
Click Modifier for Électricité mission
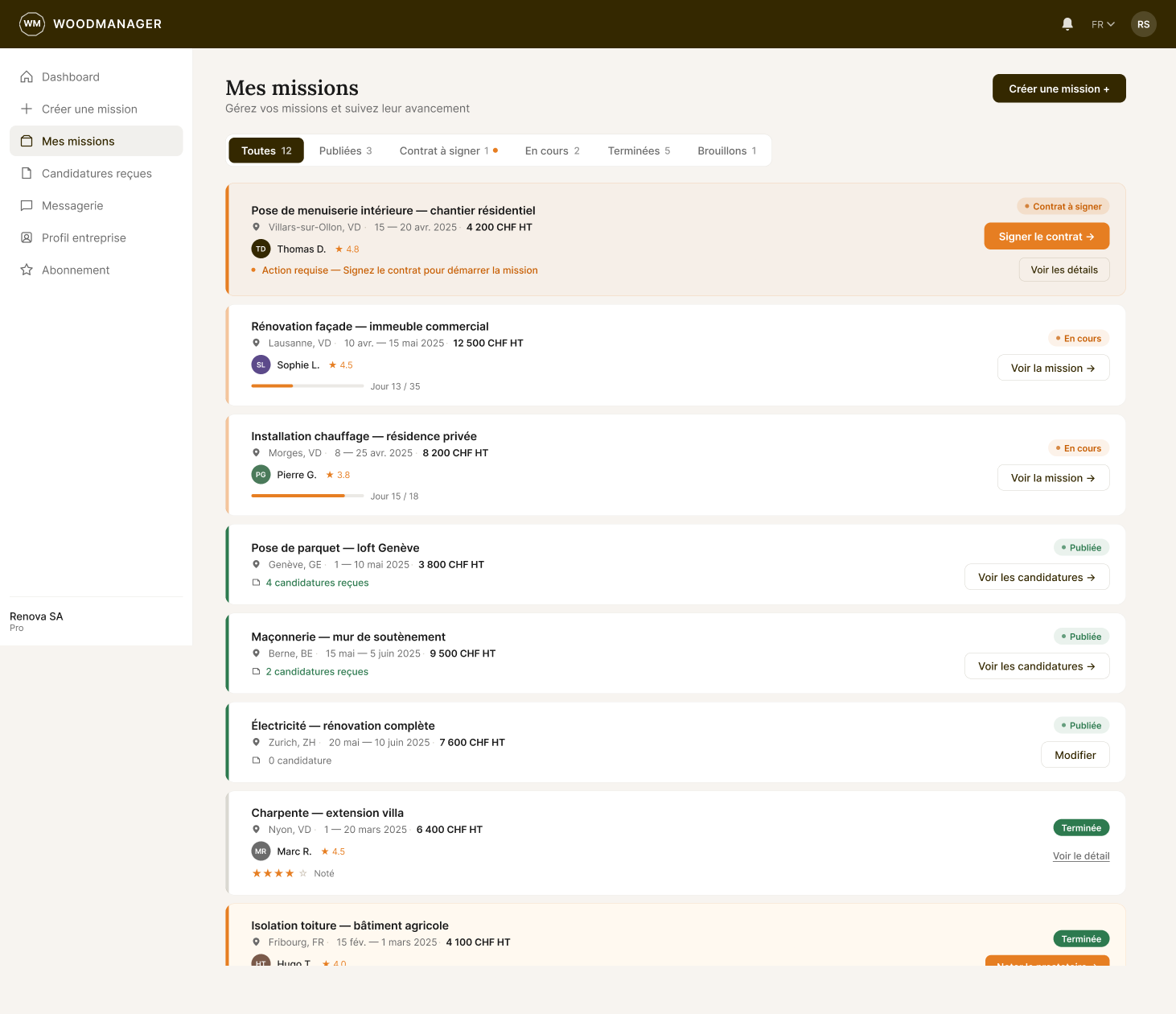pos(1075,755)
